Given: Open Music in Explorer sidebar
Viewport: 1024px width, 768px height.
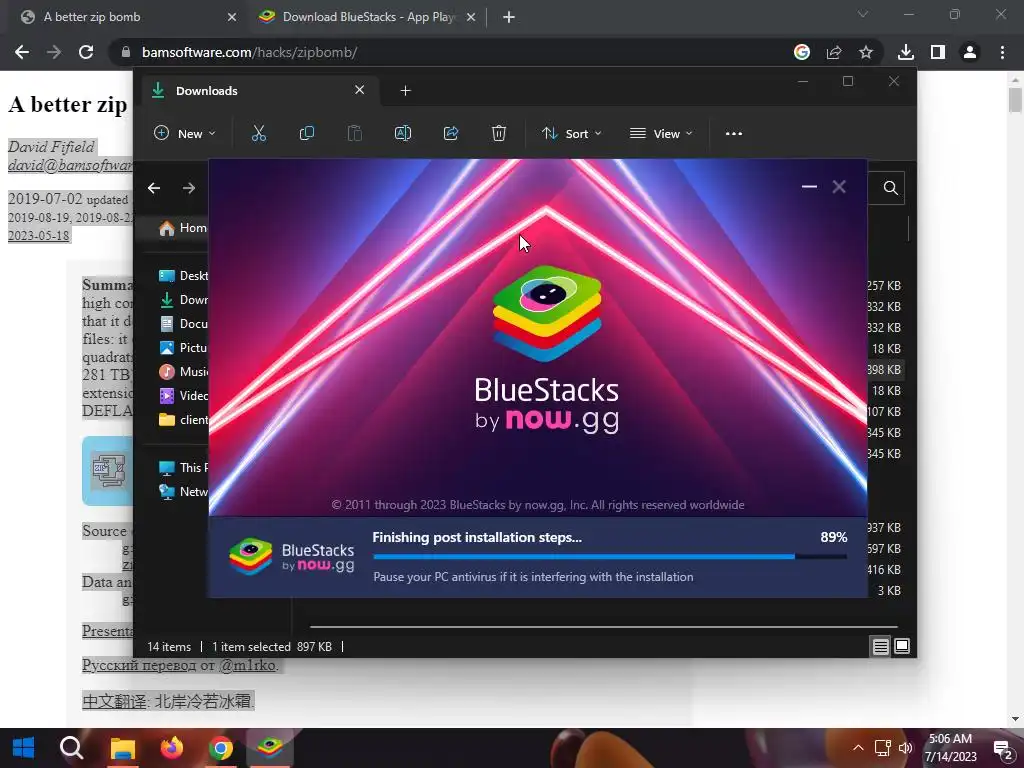Looking at the screenshot, I should pyautogui.click(x=184, y=372).
